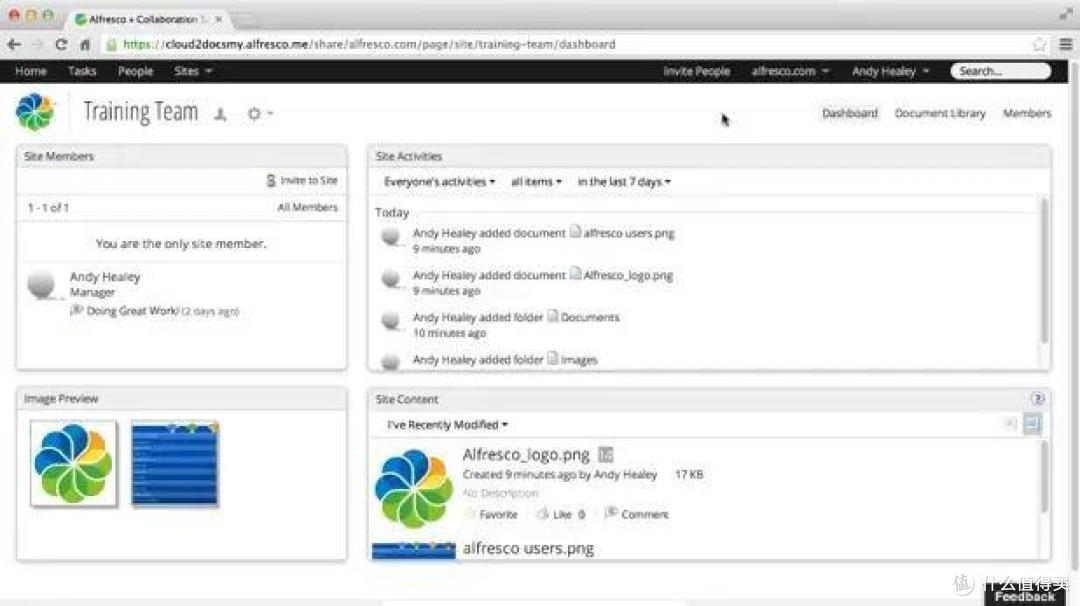1080x606 pixels.
Task: Click the Site Activities scrollbar
Action: click(x=1044, y=270)
